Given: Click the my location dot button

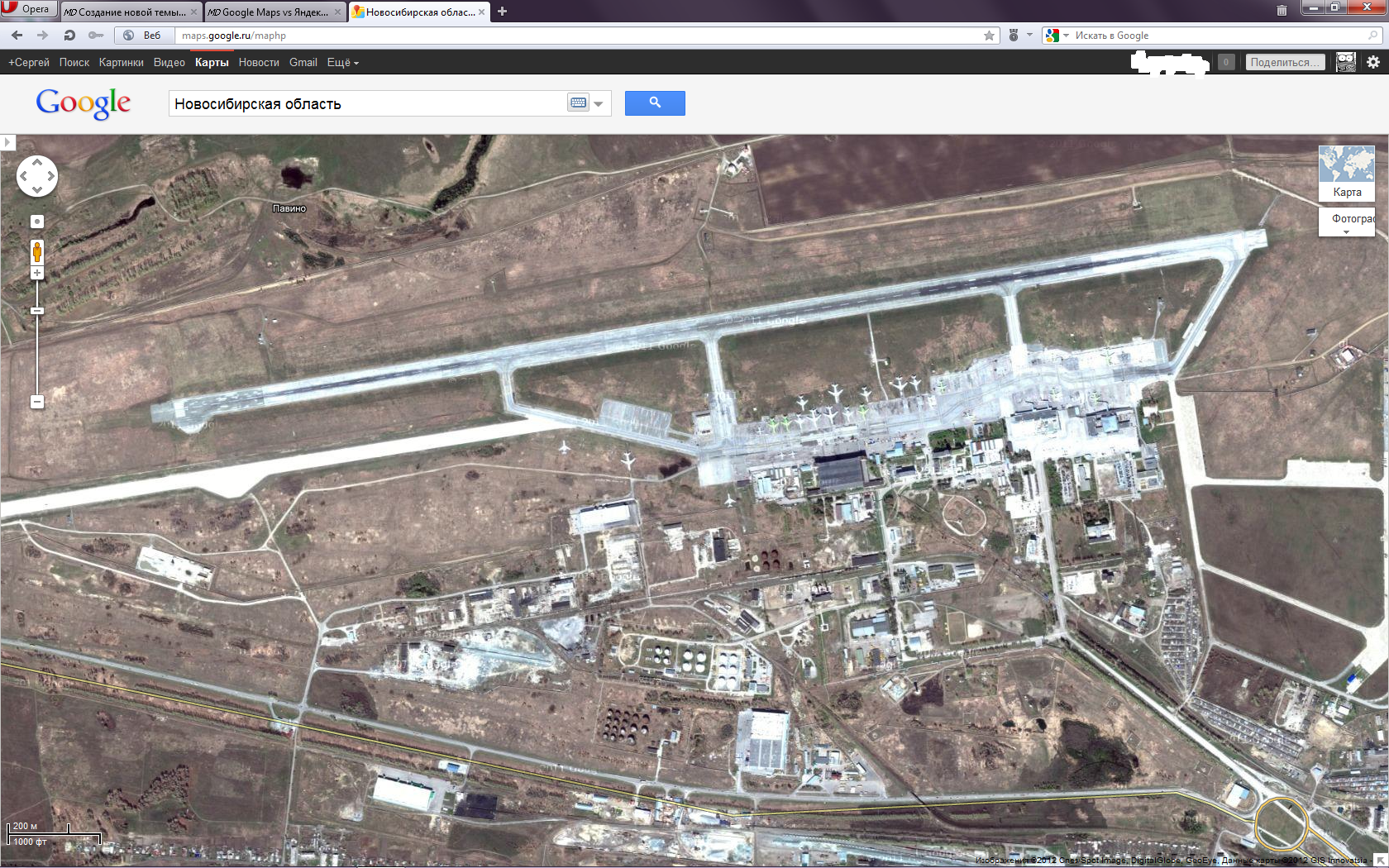Looking at the screenshot, I should tap(37, 222).
